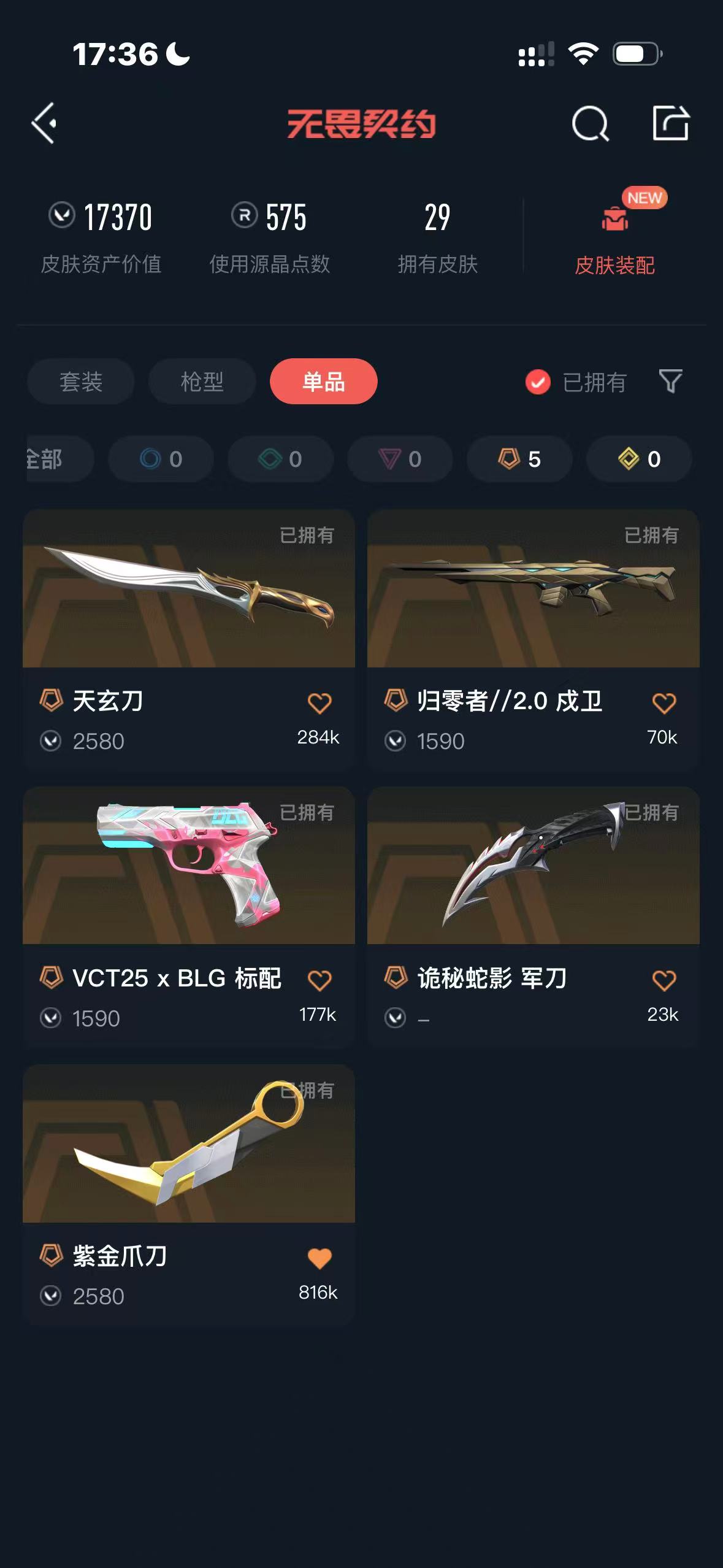Screen dimensions: 723x1568
Task: Filter by orange tier with 5 skins
Action: (519, 459)
